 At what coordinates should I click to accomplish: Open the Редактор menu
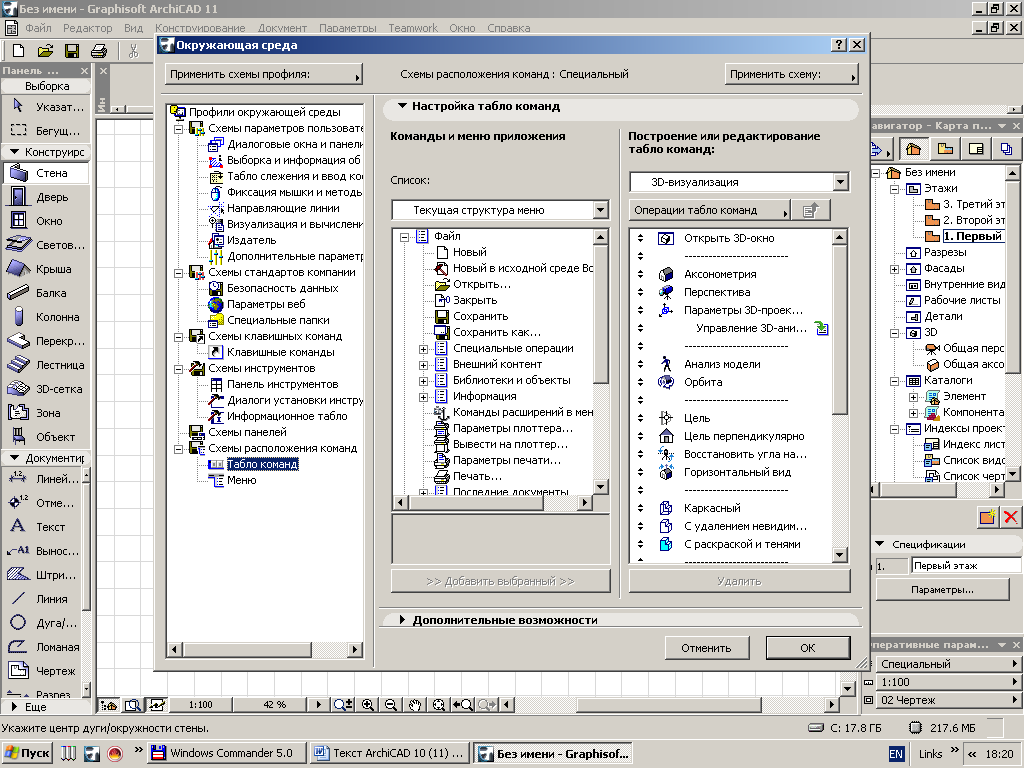pos(88,28)
